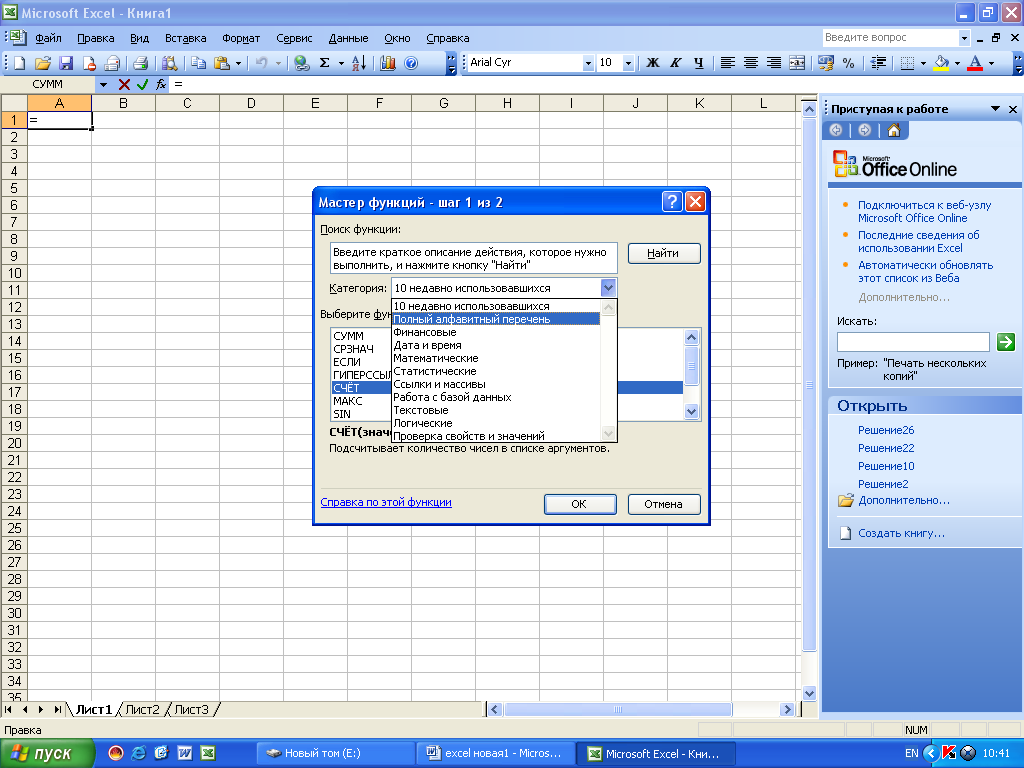Center cell contents horizontally
This screenshot has height=768, width=1024.
coord(751,63)
